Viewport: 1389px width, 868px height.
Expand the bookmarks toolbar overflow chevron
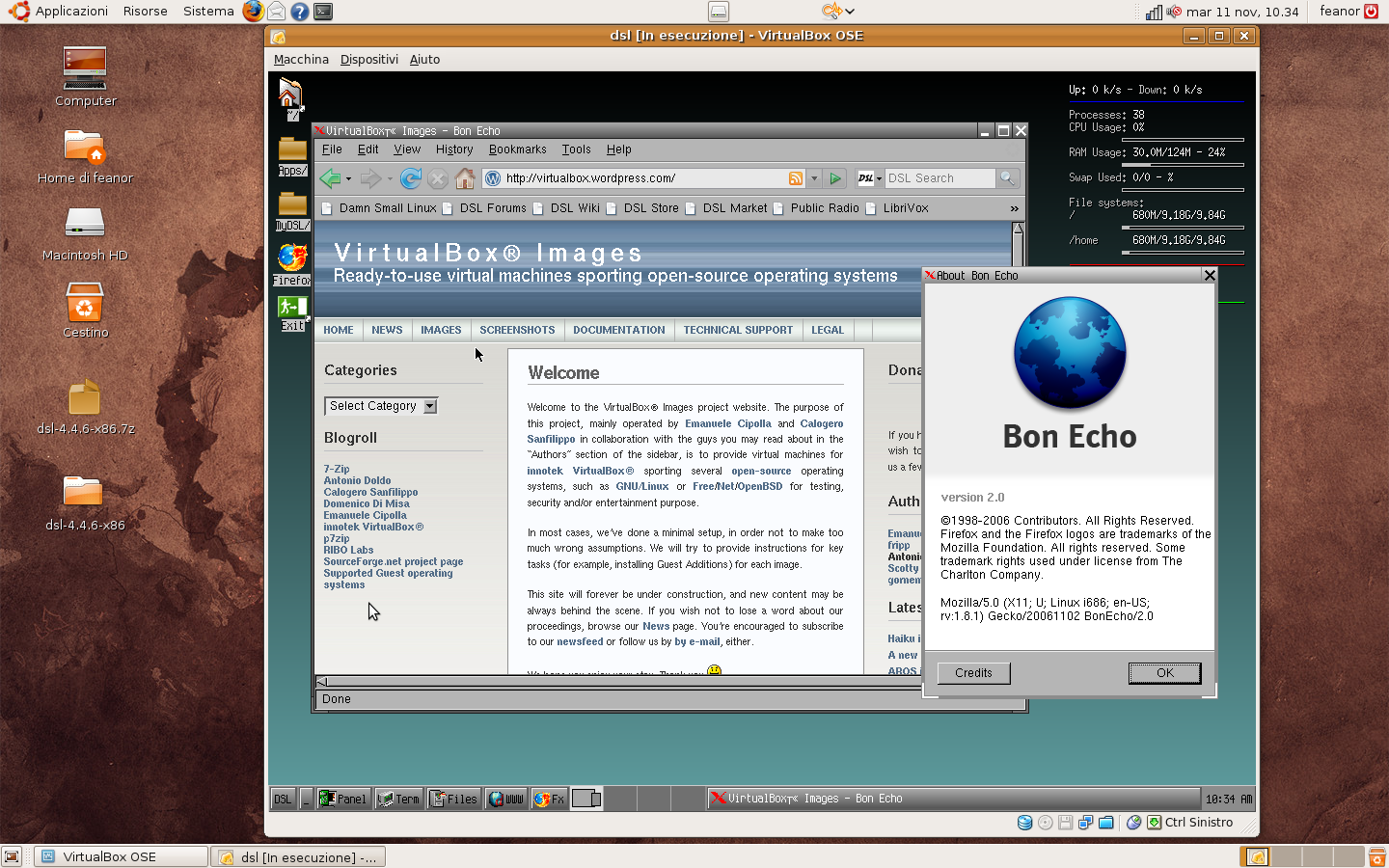coord(1014,208)
